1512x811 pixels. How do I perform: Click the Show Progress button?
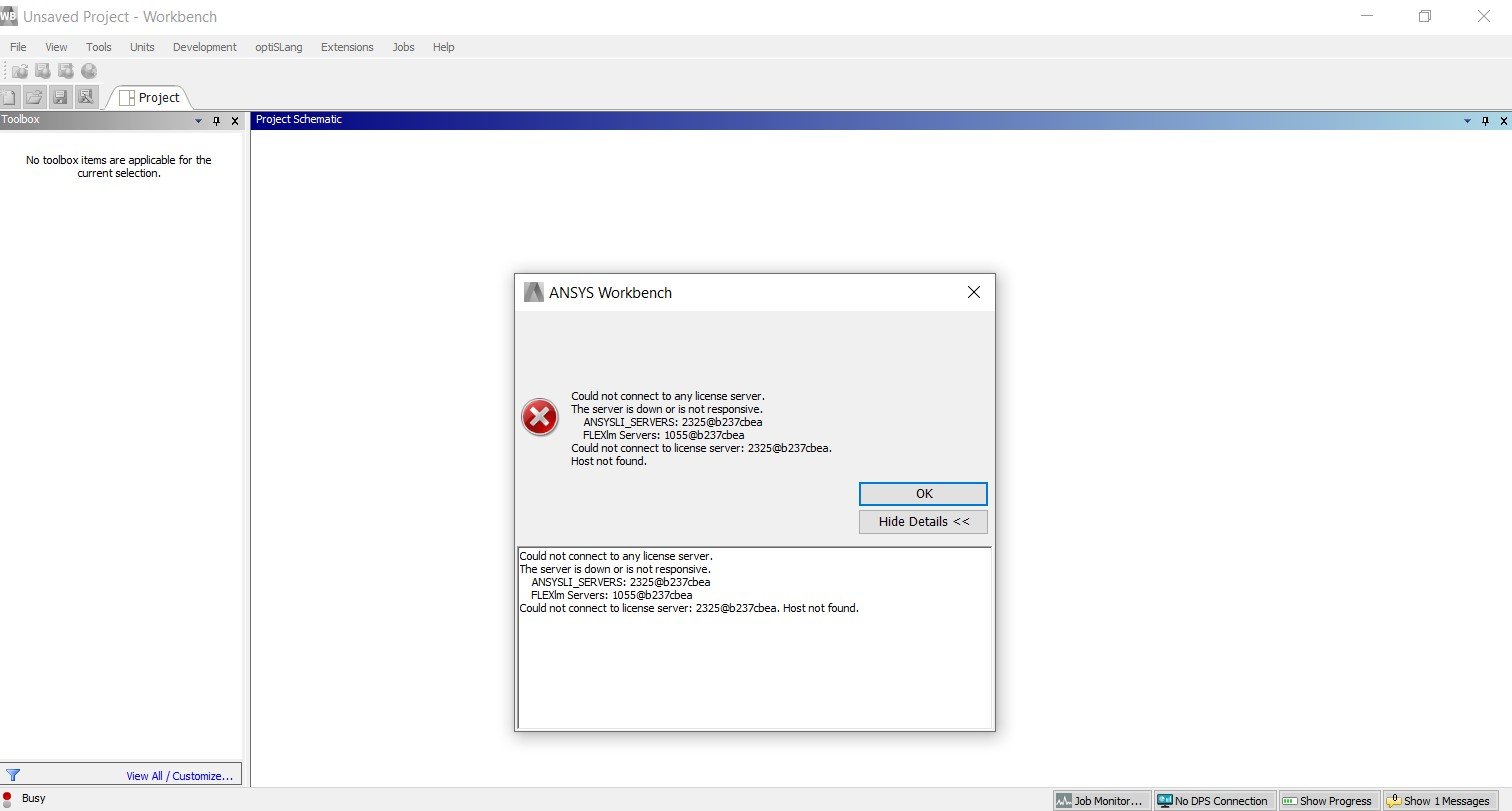tap(1328, 800)
